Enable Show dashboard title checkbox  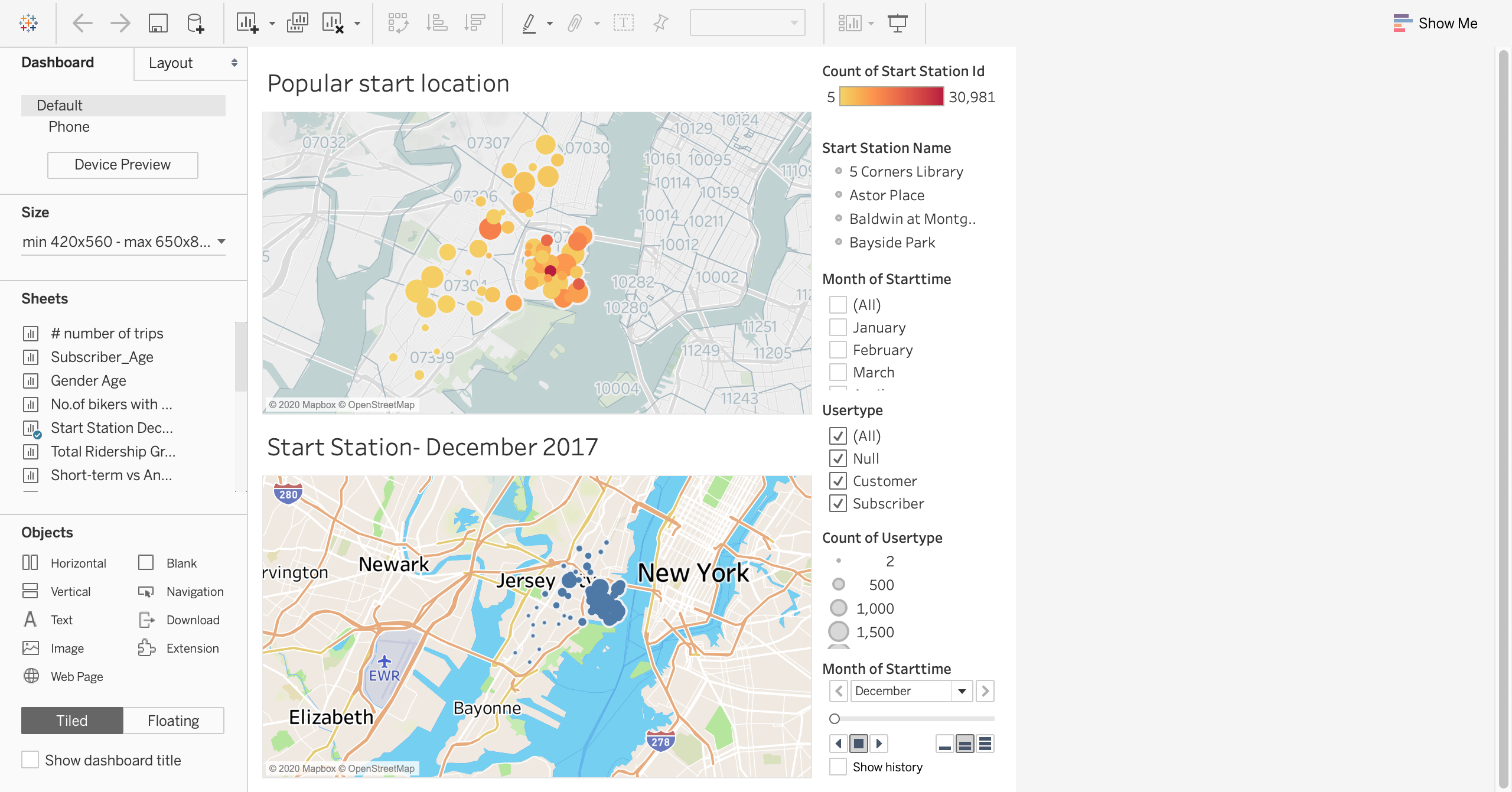tap(30, 760)
